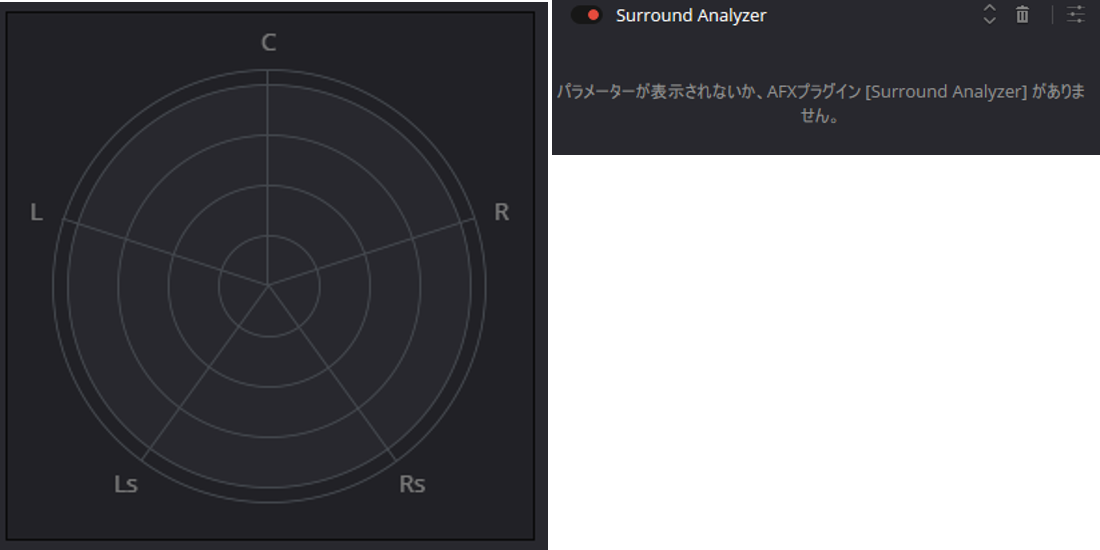Click the R channel label on analyzer
Screen dimensions: 1100x550
coord(501,212)
